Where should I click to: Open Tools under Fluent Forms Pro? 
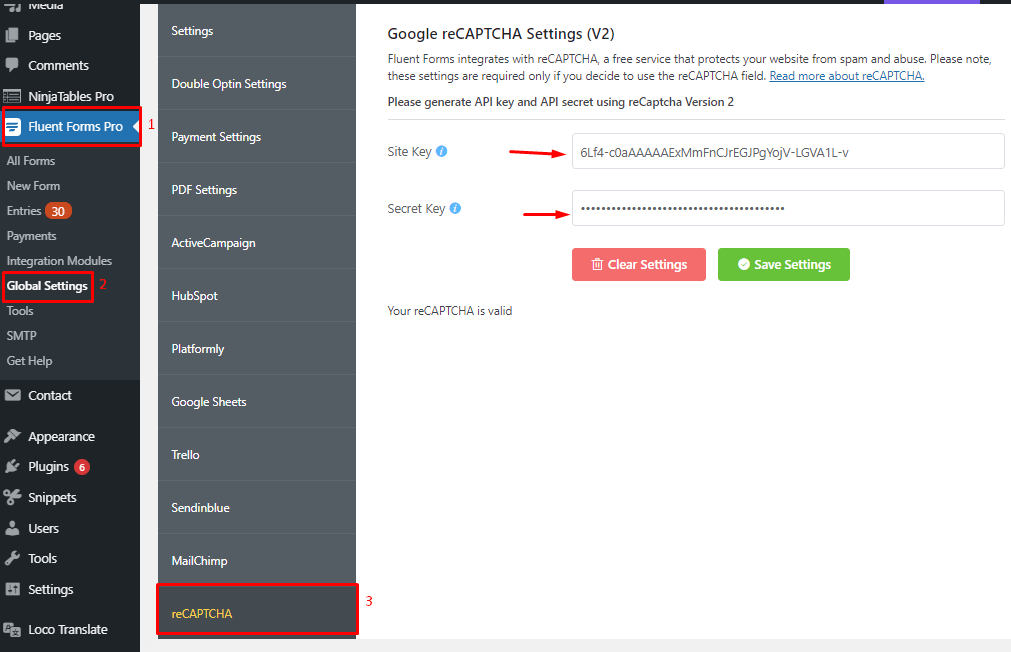pyautogui.click(x=20, y=311)
